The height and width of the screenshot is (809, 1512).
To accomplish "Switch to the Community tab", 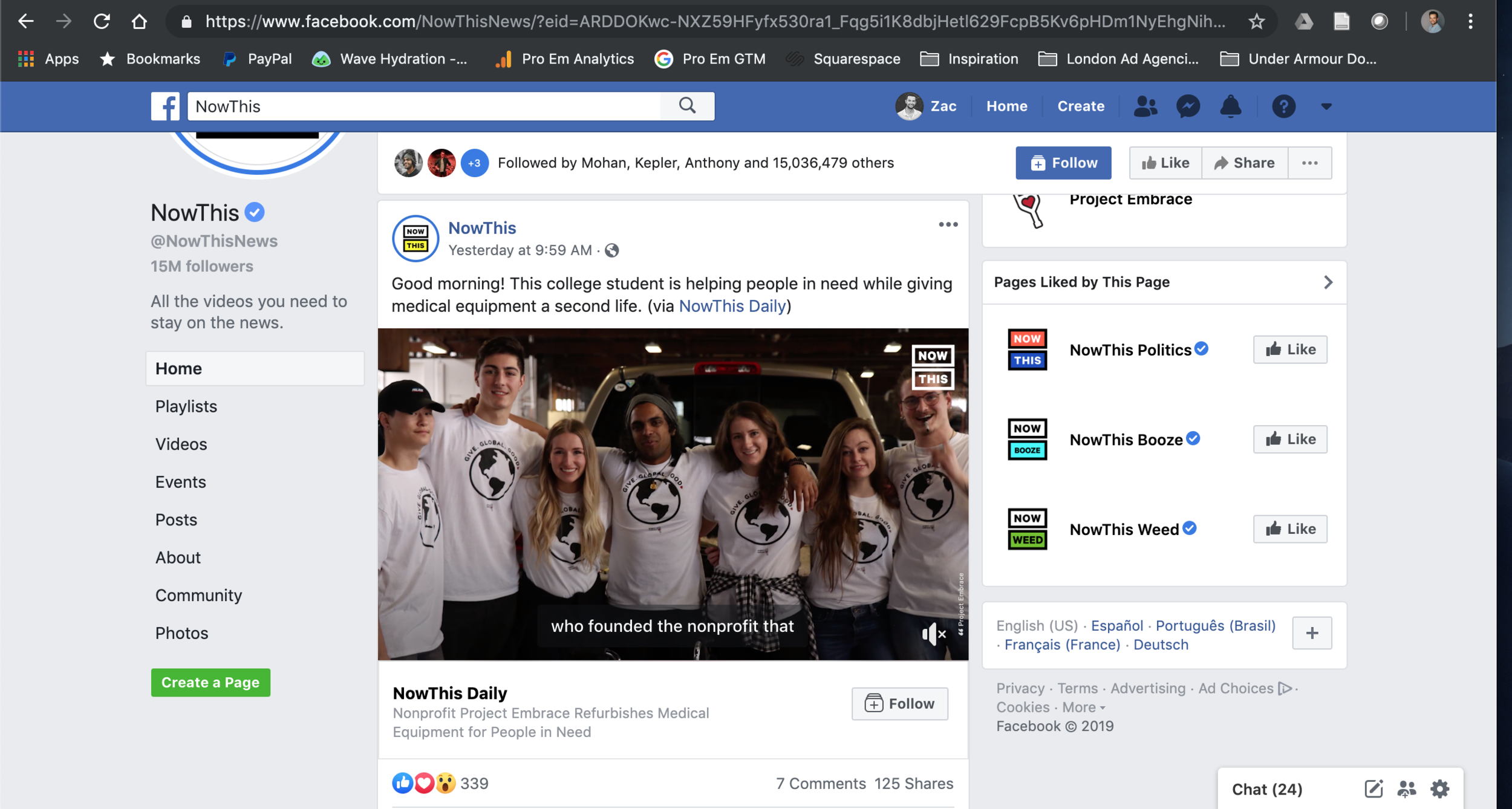I will click(x=198, y=595).
